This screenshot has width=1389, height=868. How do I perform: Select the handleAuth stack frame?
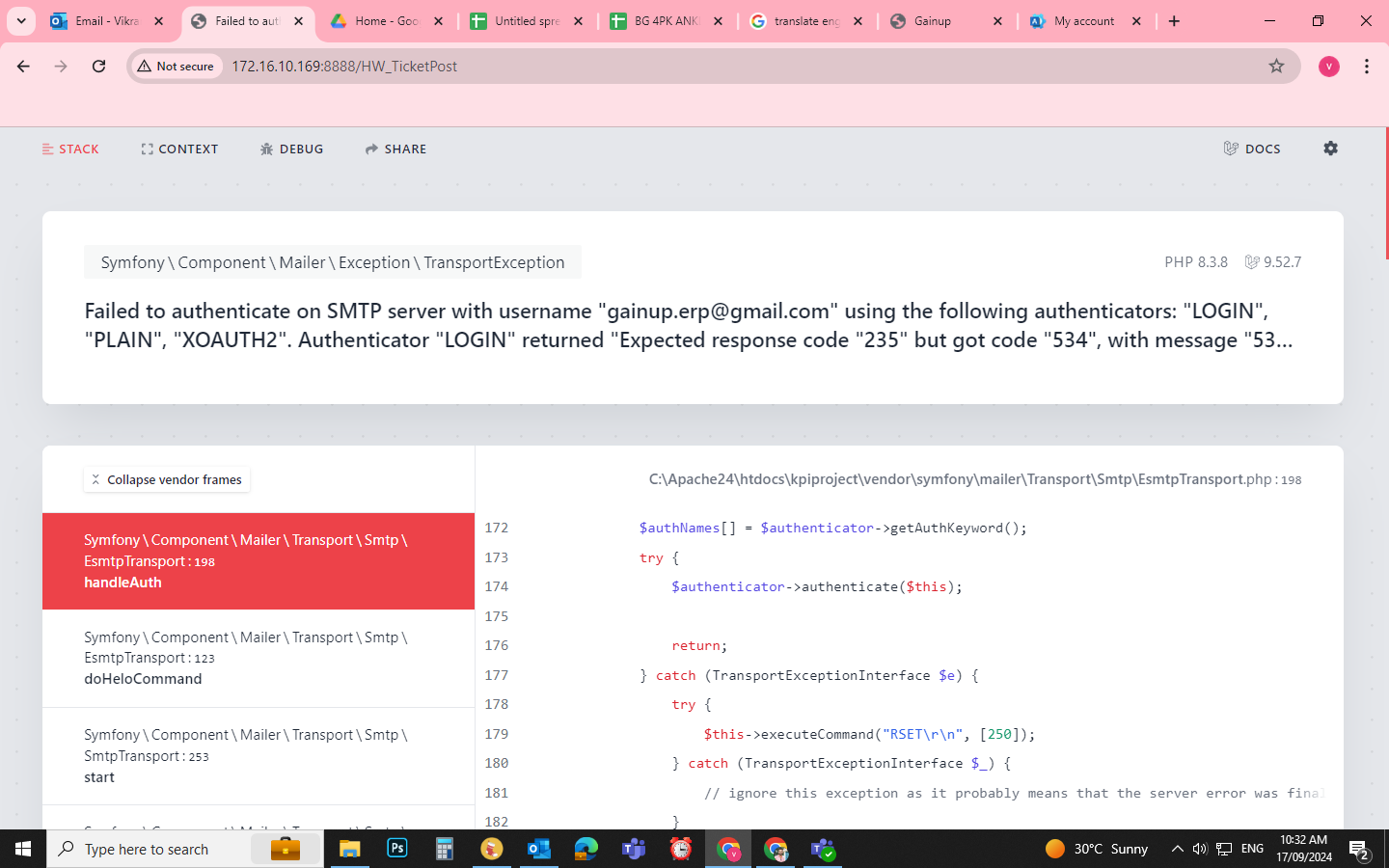point(259,561)
